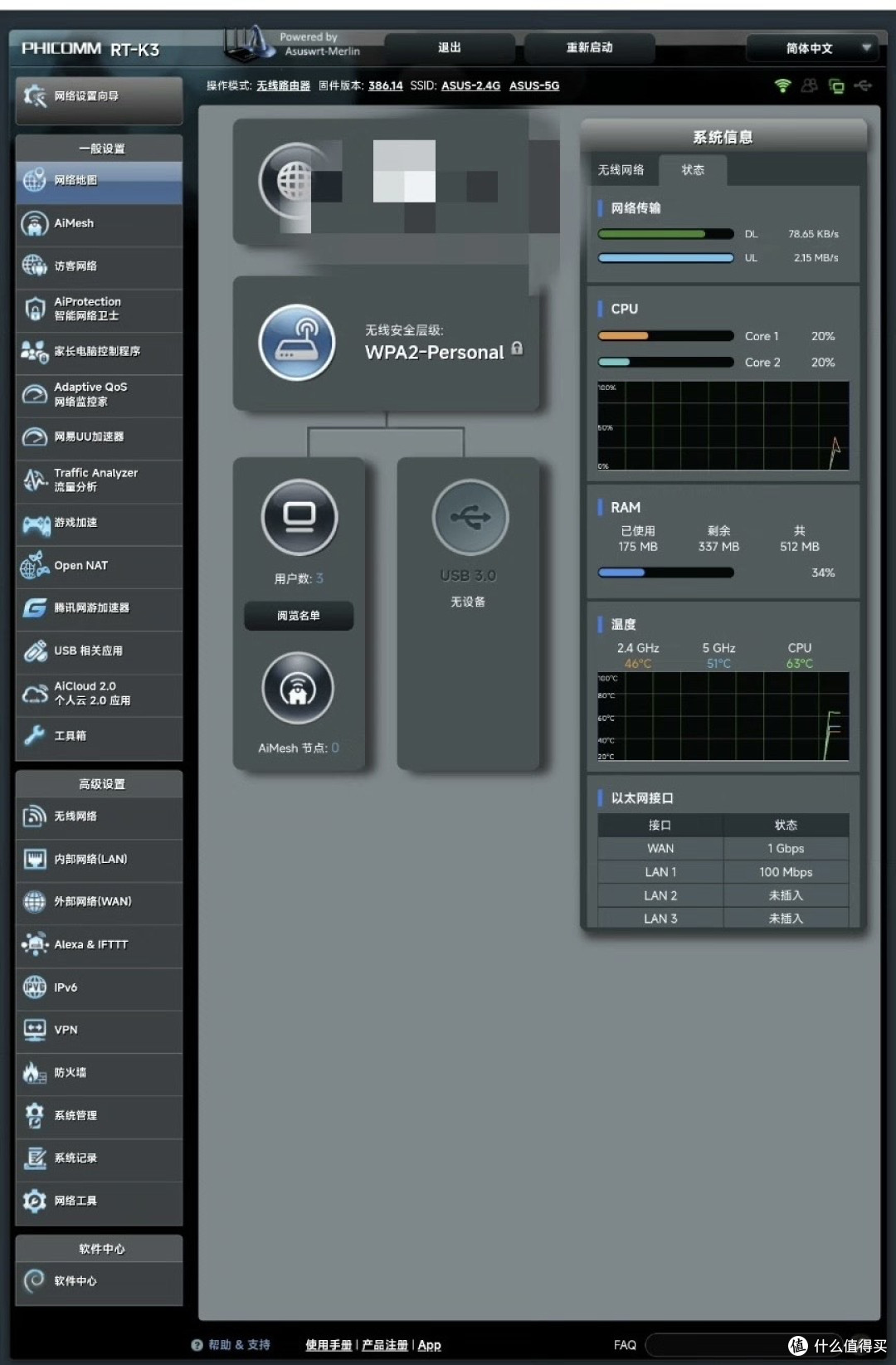Click the clients computer icon in map
Screen dimensions: 896x1365
point(299,518)
